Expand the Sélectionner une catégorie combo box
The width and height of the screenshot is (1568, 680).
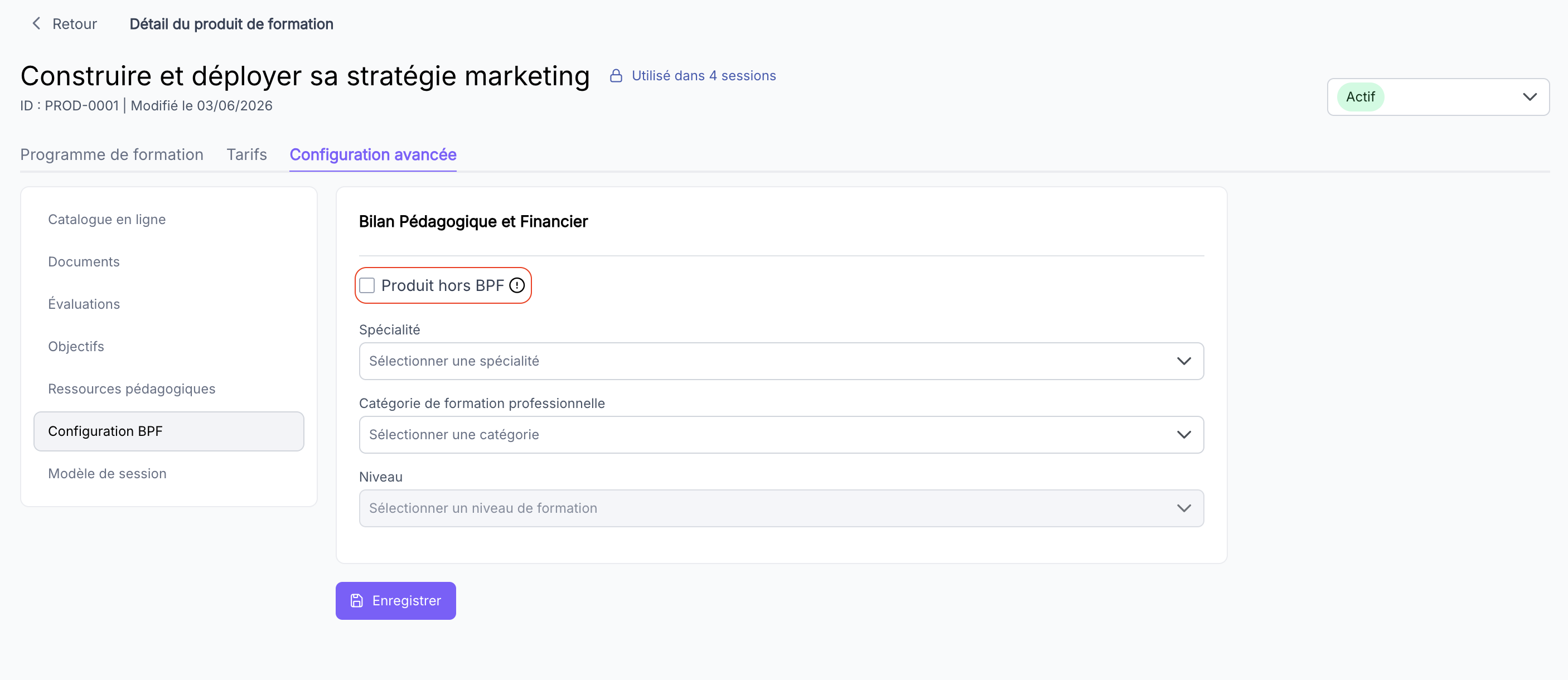point(781,435)
